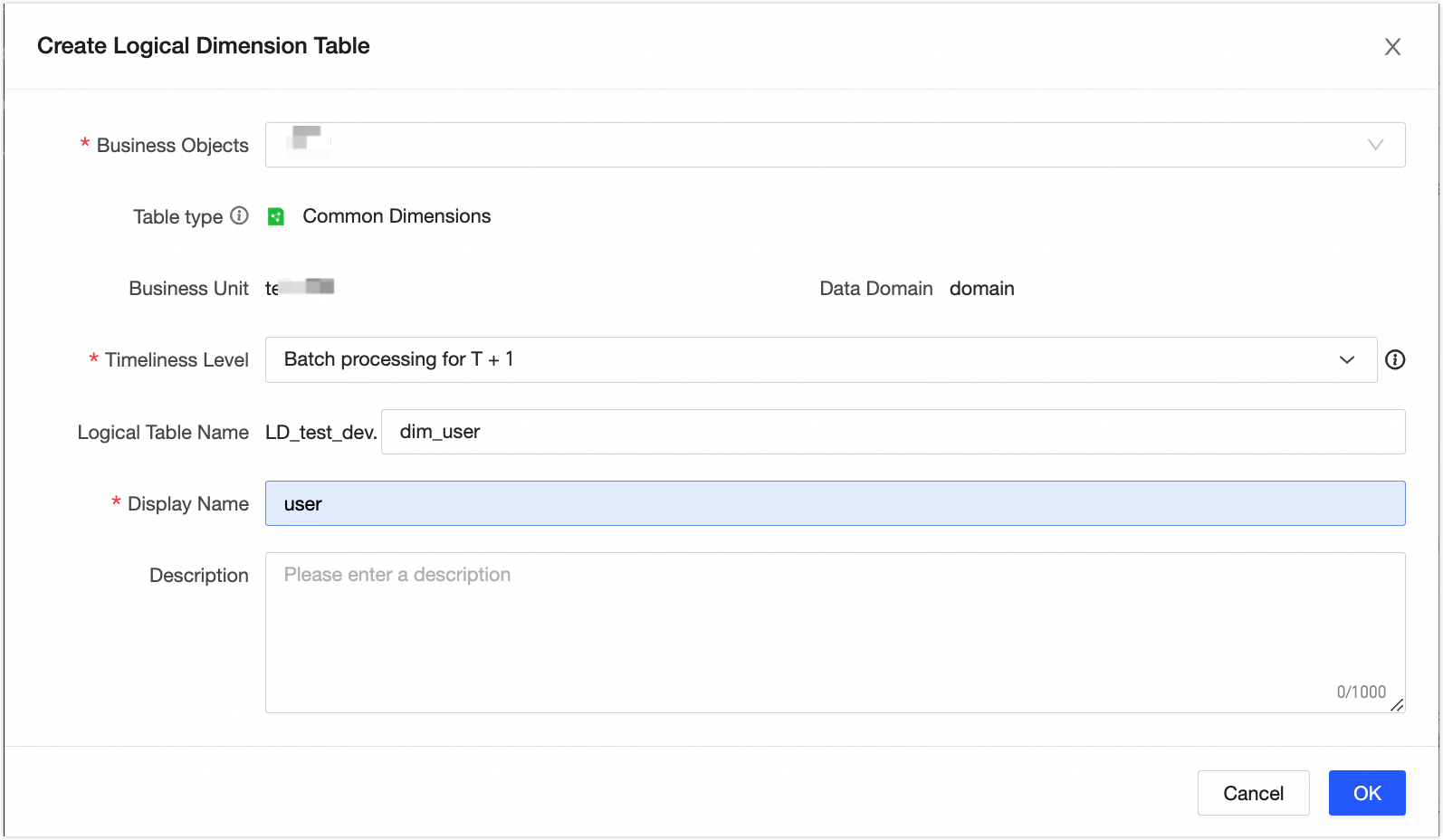Image resolution: width=1443 pixels, height=840 pixels.
Task: Click the Cancel button
Action: tap(1253, 793)
